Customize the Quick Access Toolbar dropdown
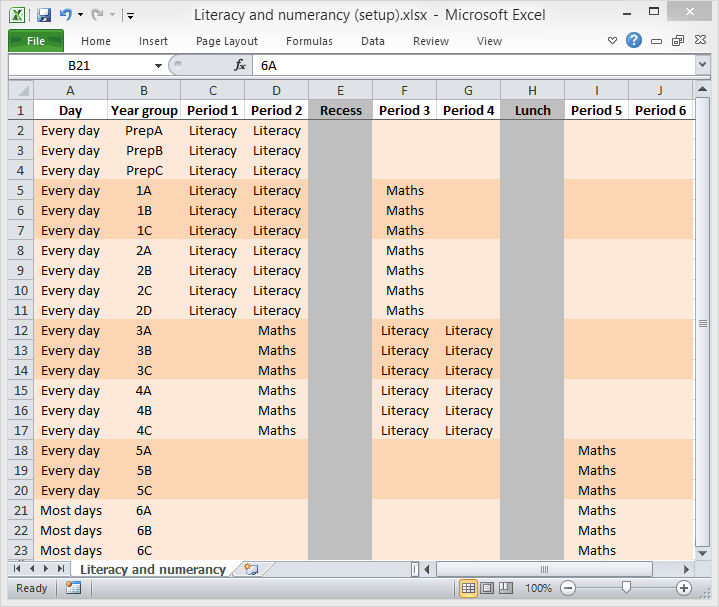Viewport: 719px width, 607px height. point(131,16)
